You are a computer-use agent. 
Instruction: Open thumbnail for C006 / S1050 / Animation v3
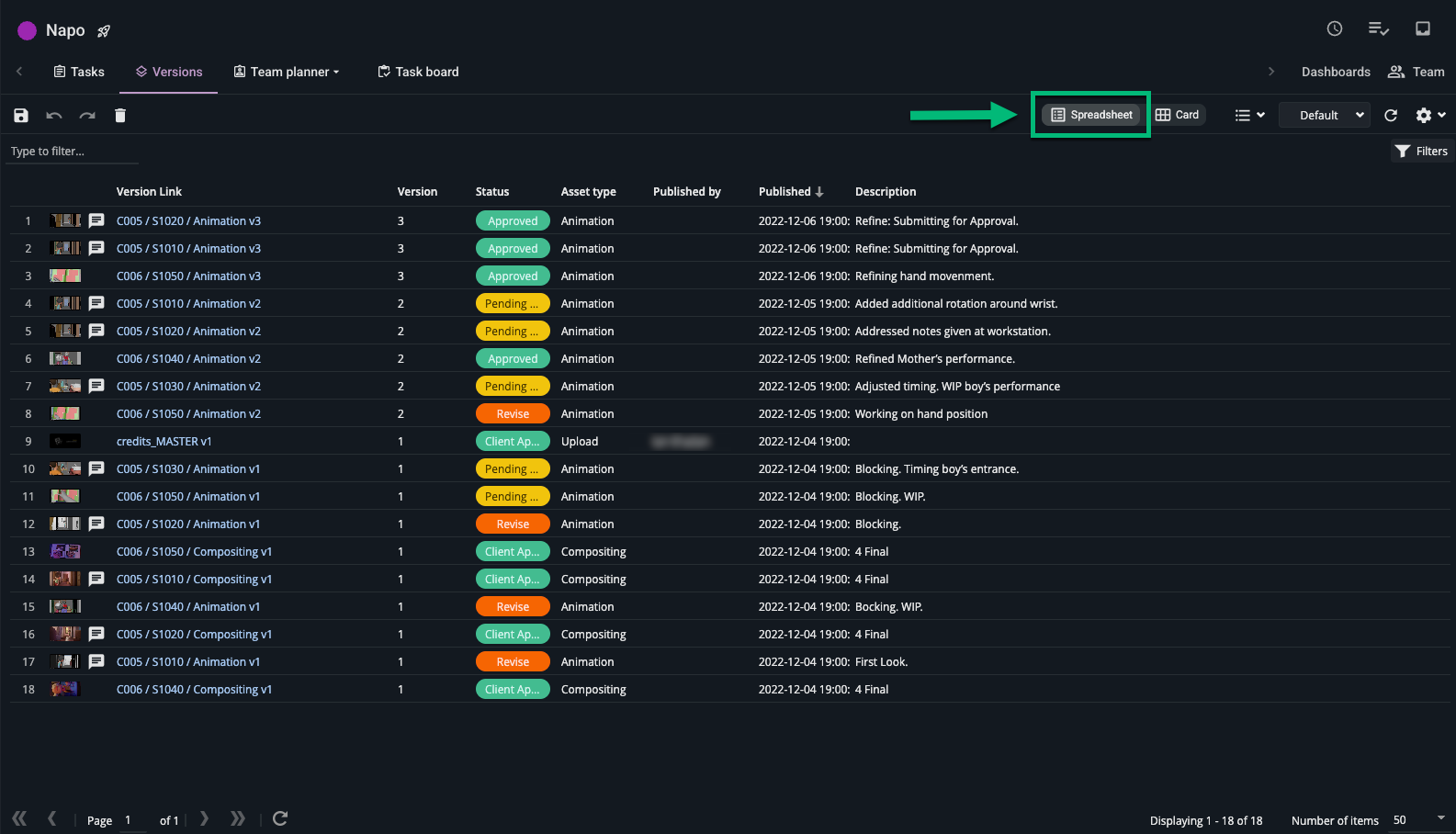coord(65,276)
